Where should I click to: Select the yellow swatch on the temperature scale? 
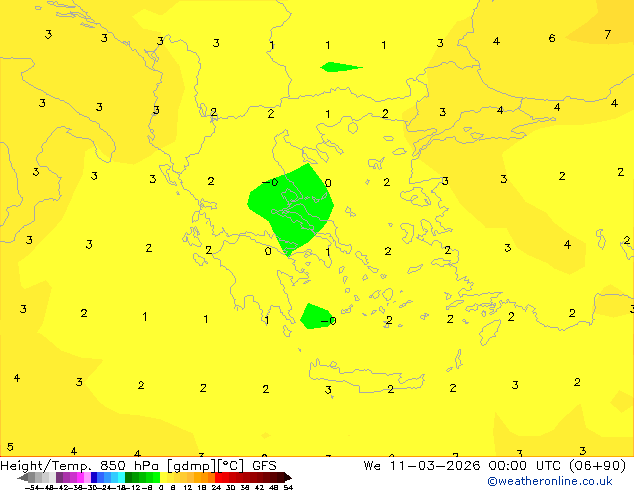[x=163, y=477]
